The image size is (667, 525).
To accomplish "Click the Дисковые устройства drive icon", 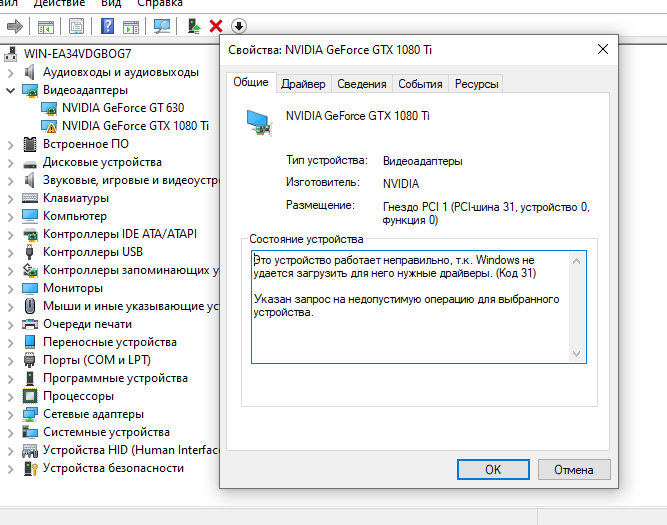I will (x=30, y=163).
